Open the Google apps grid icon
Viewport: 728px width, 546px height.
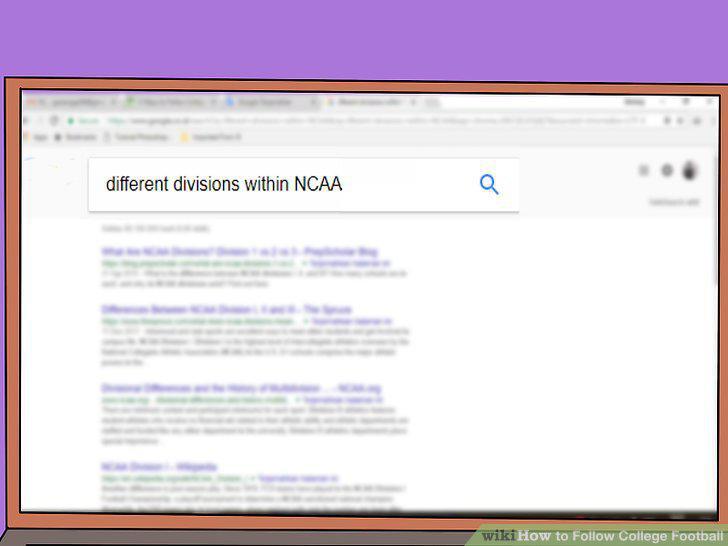pos(644,170)
